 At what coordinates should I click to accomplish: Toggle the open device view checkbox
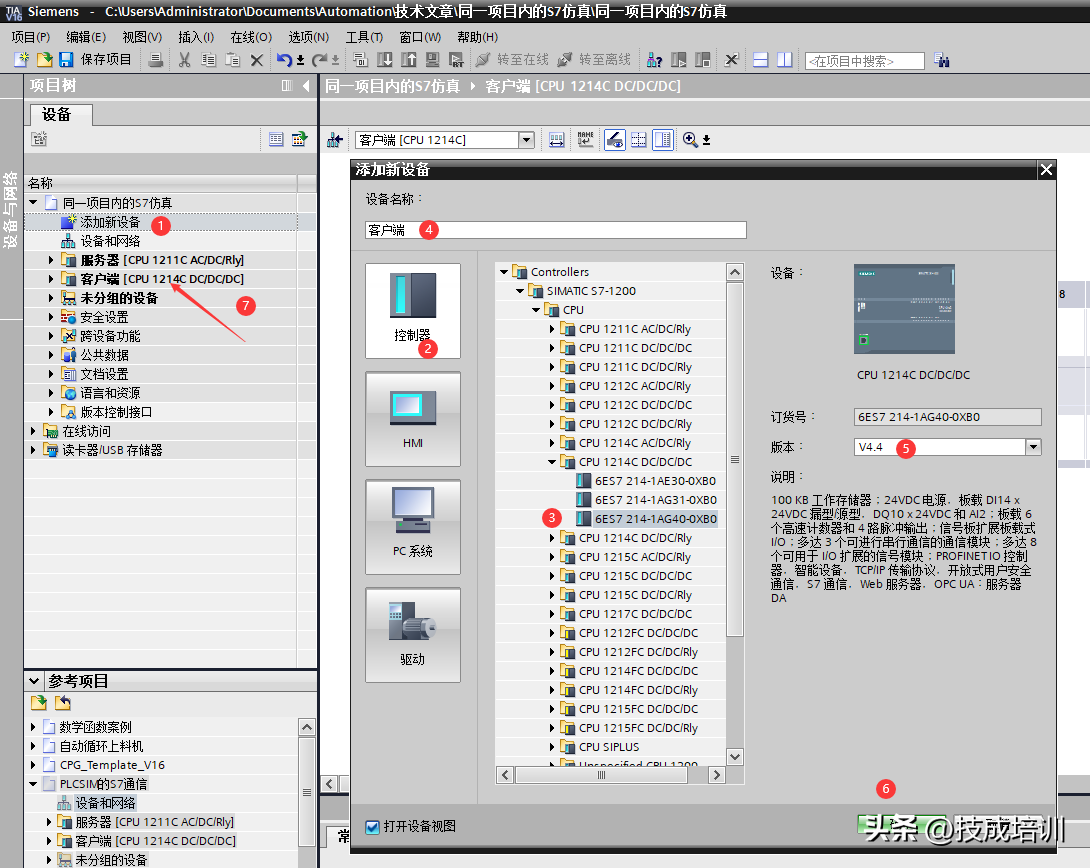pyautogui.click(x=373, y=827)
